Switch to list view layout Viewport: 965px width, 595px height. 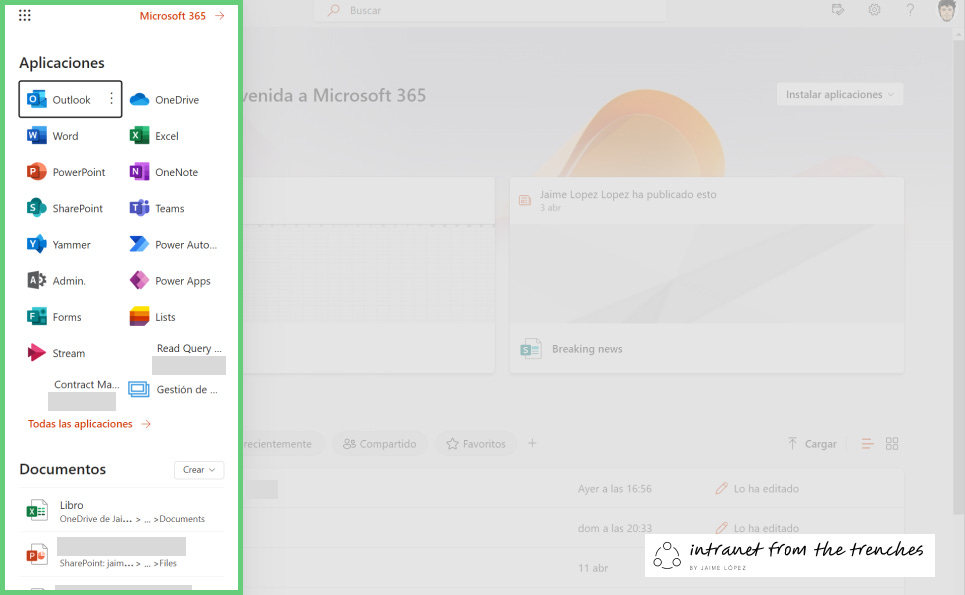point(867,444)
